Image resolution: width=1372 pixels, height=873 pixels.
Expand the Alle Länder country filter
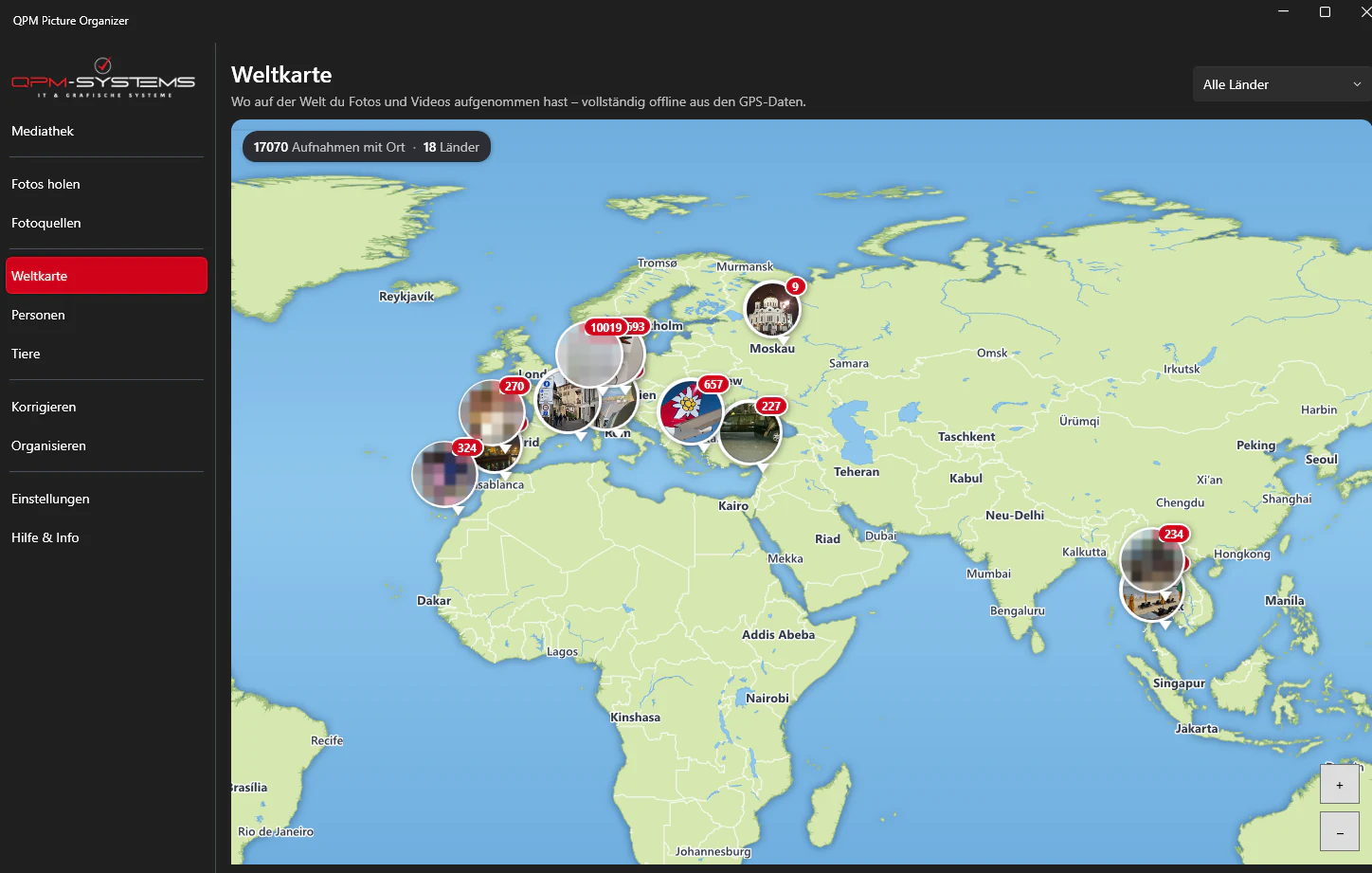point(1282,84)
